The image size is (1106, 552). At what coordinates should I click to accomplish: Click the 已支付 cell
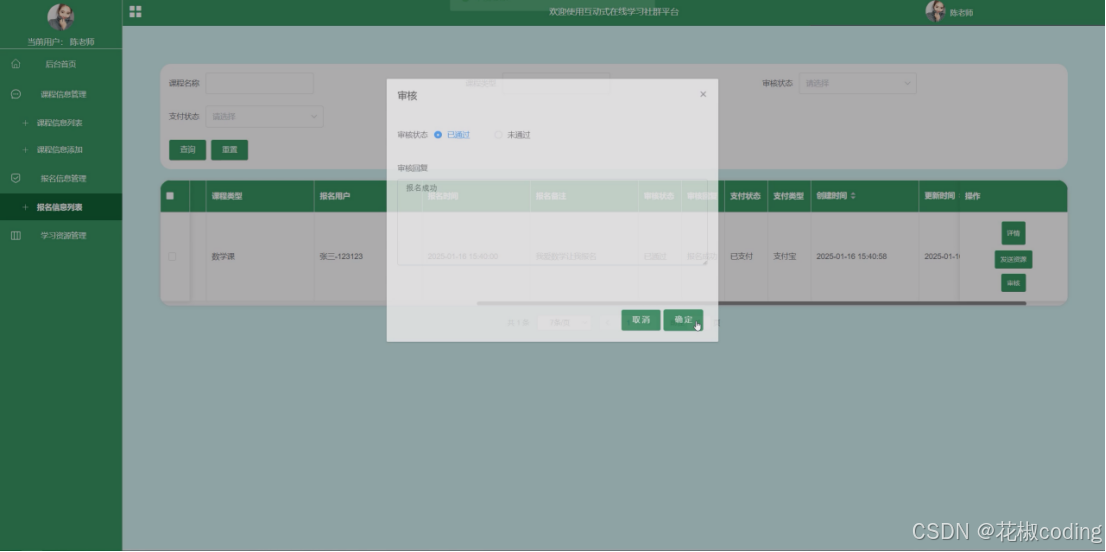point(741,257)
